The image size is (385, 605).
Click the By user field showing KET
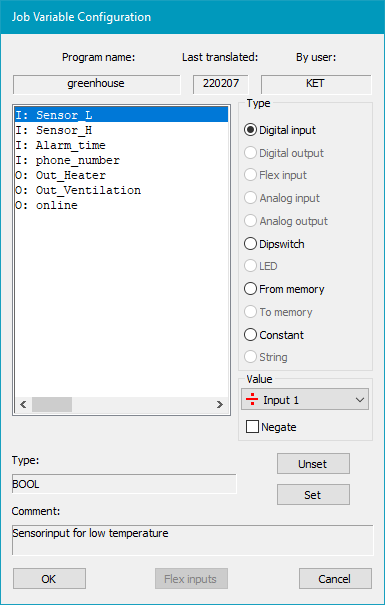tap(316, 84)
